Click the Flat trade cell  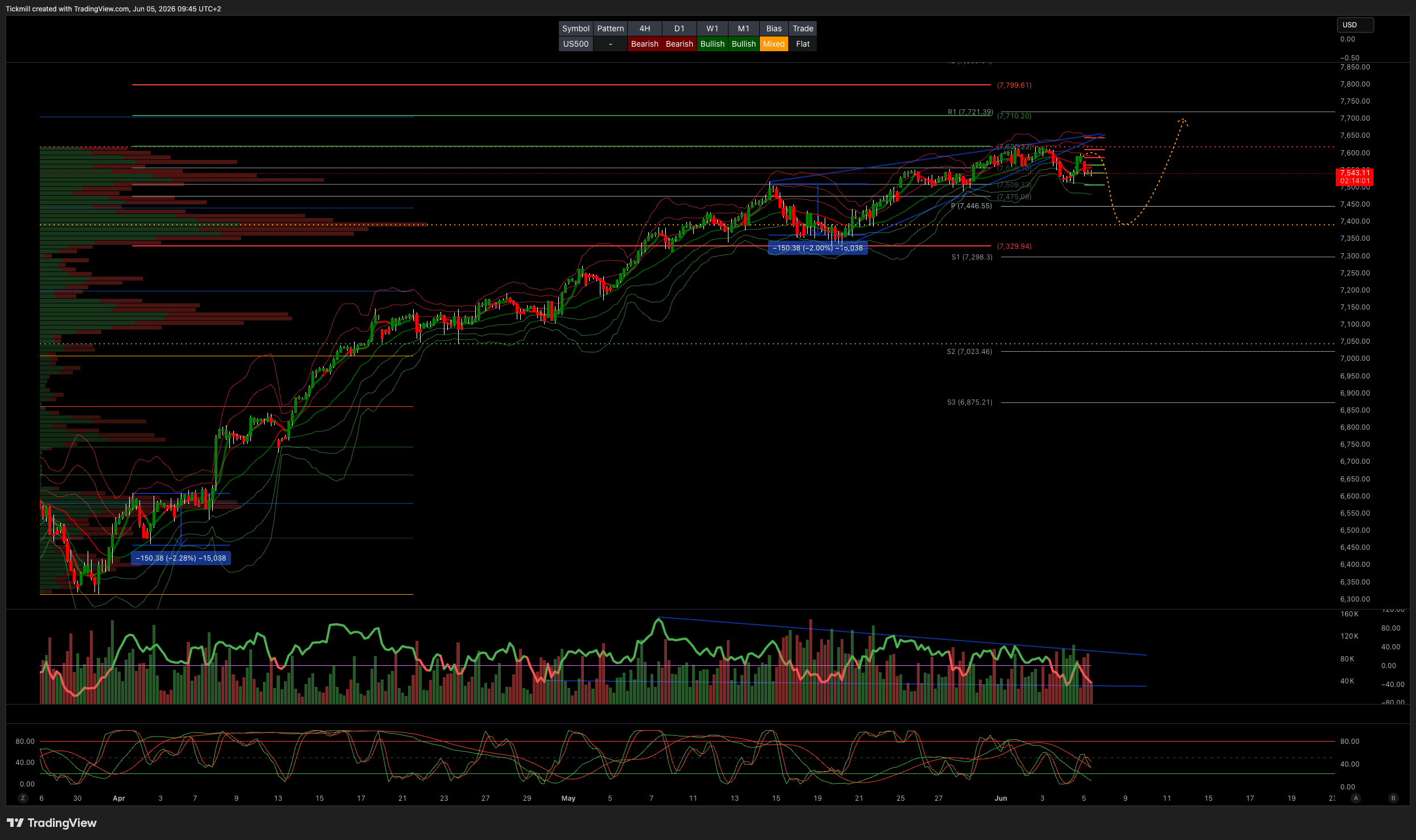802,44
